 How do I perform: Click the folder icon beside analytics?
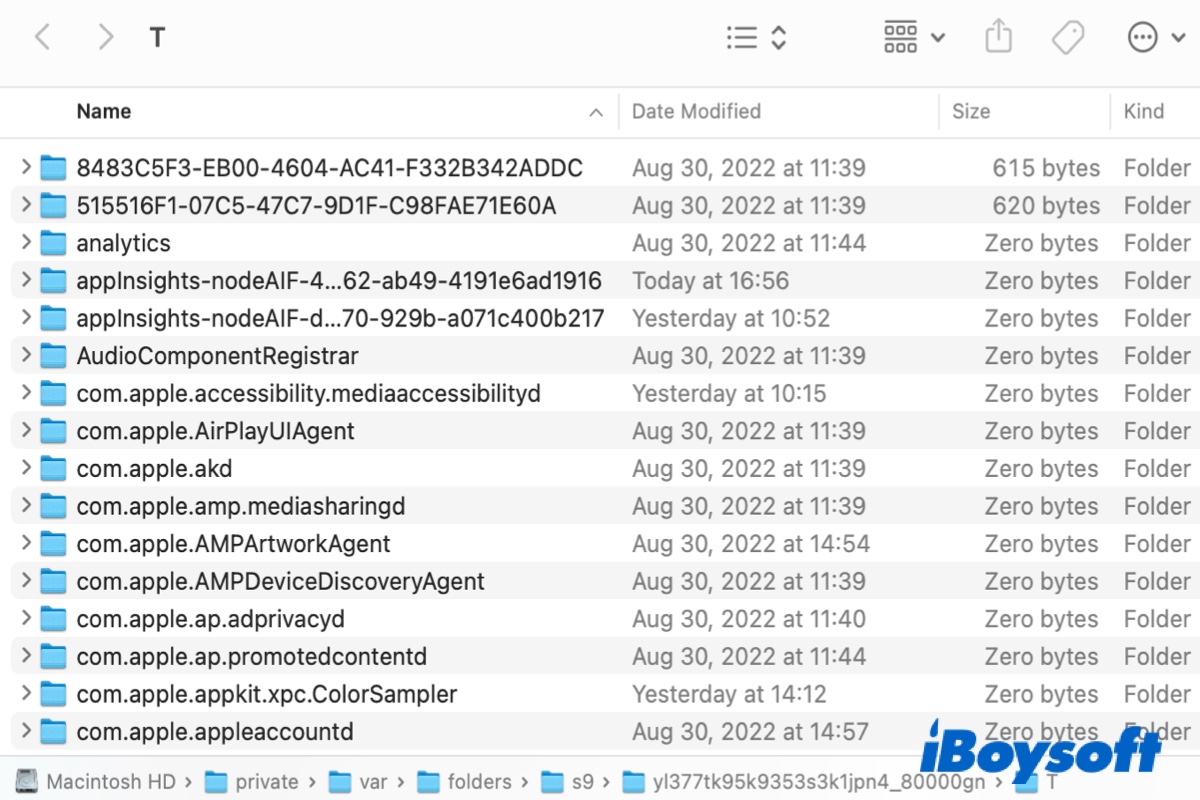coord(52,242)
